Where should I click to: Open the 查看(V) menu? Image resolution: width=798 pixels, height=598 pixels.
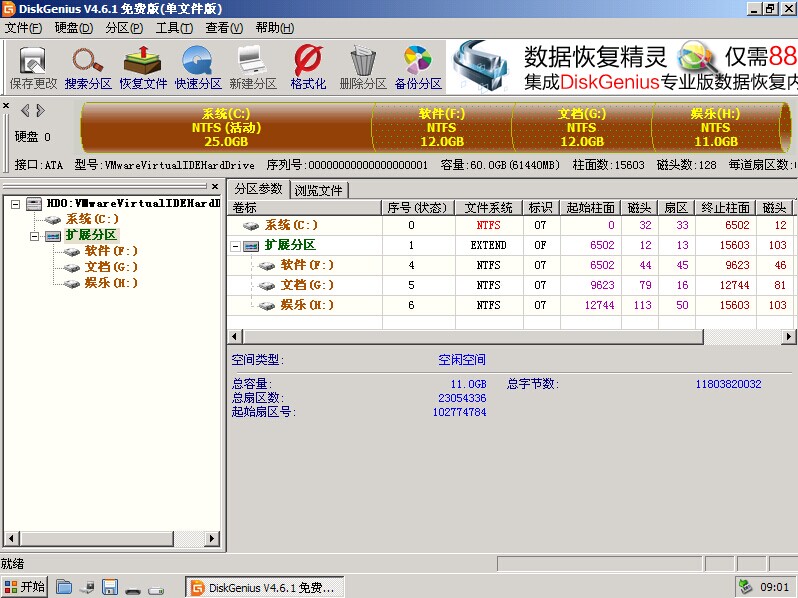coord(224,28)
